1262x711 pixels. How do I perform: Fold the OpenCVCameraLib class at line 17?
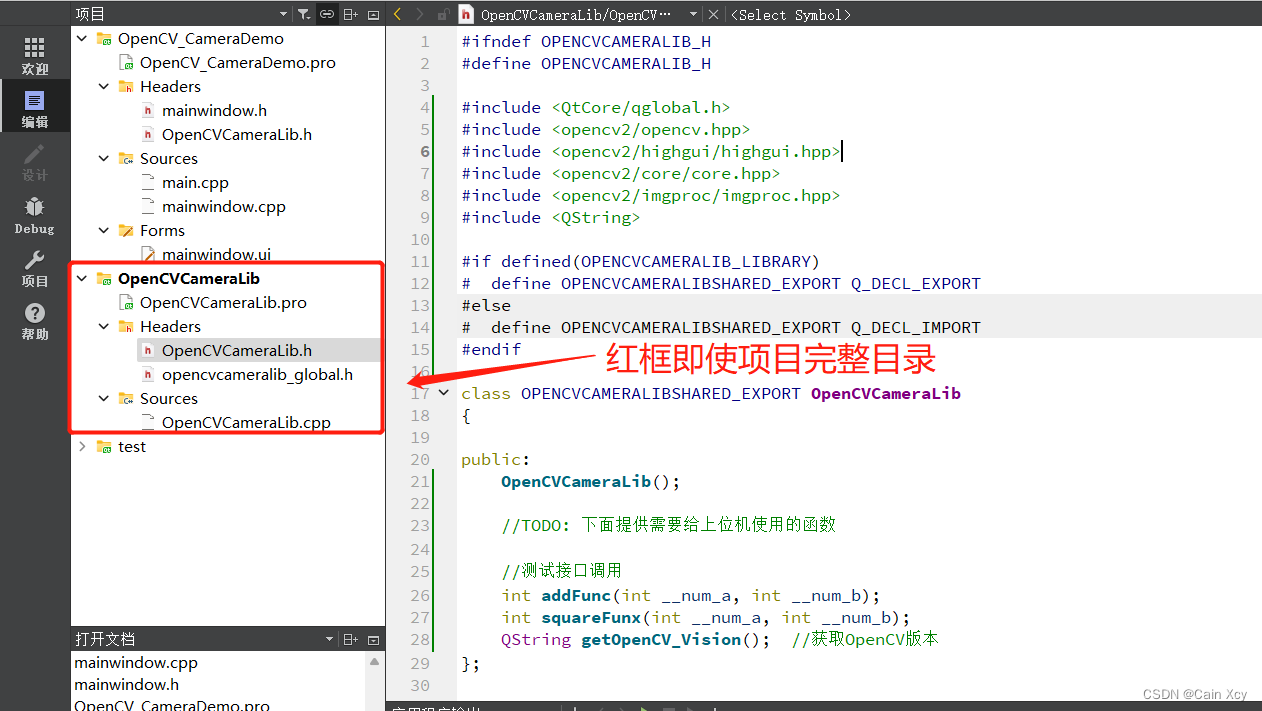click(444, 393)
